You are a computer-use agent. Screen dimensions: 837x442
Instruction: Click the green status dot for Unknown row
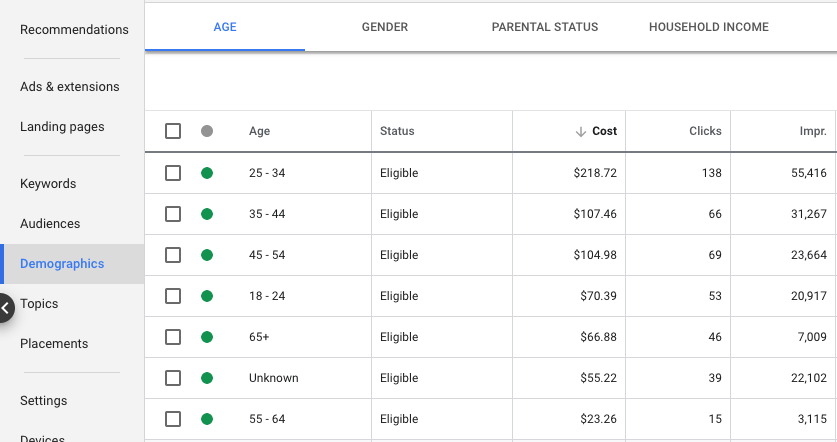click(207, 378)
